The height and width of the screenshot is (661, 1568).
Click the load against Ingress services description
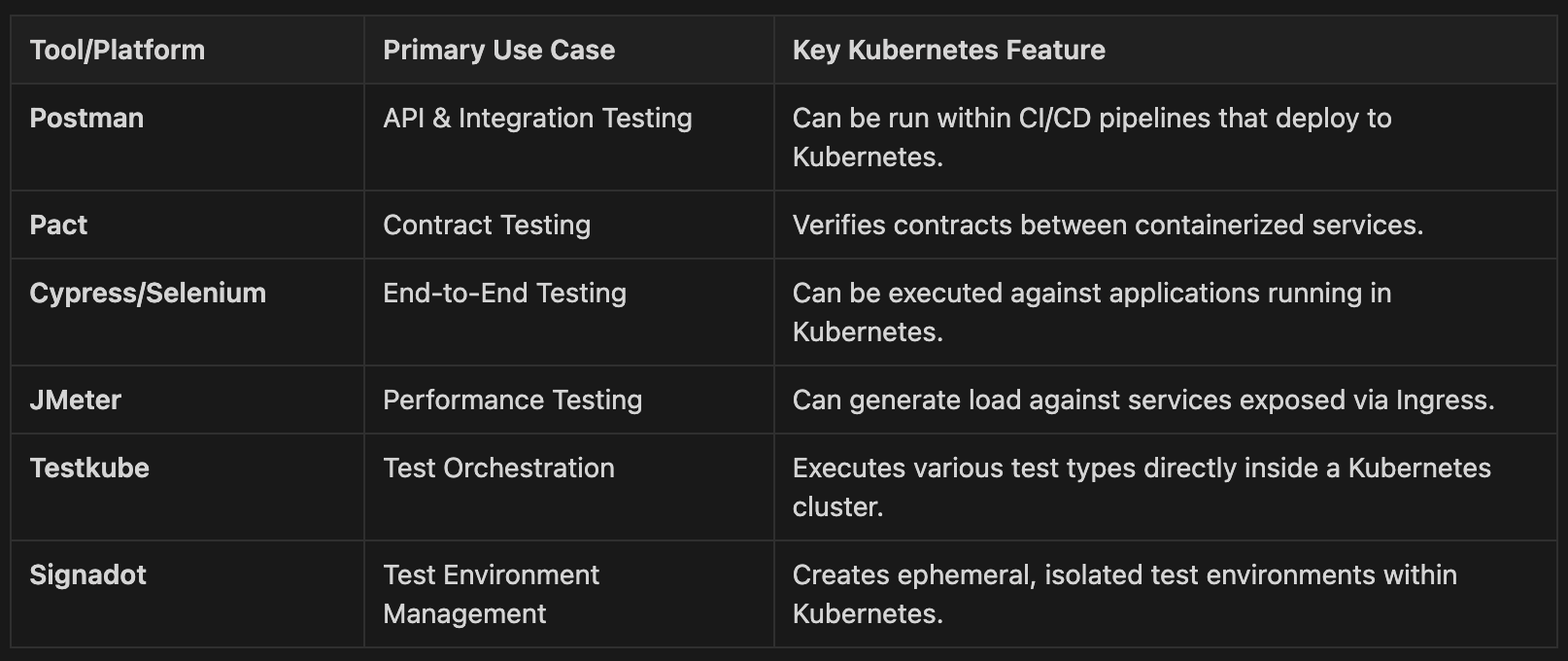pyautogui.click(x=1142, y=400)
